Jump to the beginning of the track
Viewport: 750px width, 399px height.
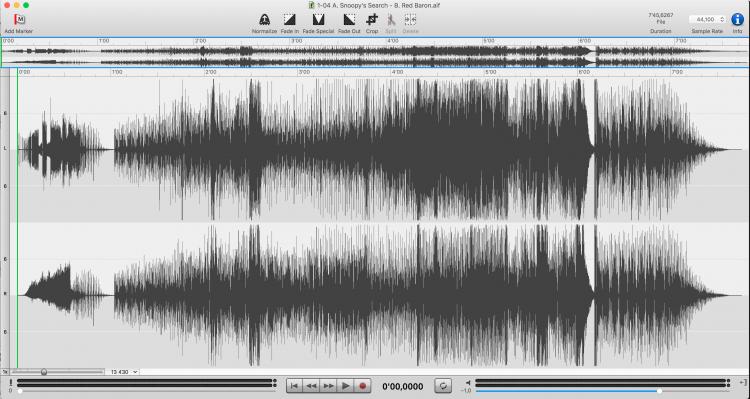click(x=294, y=386)
